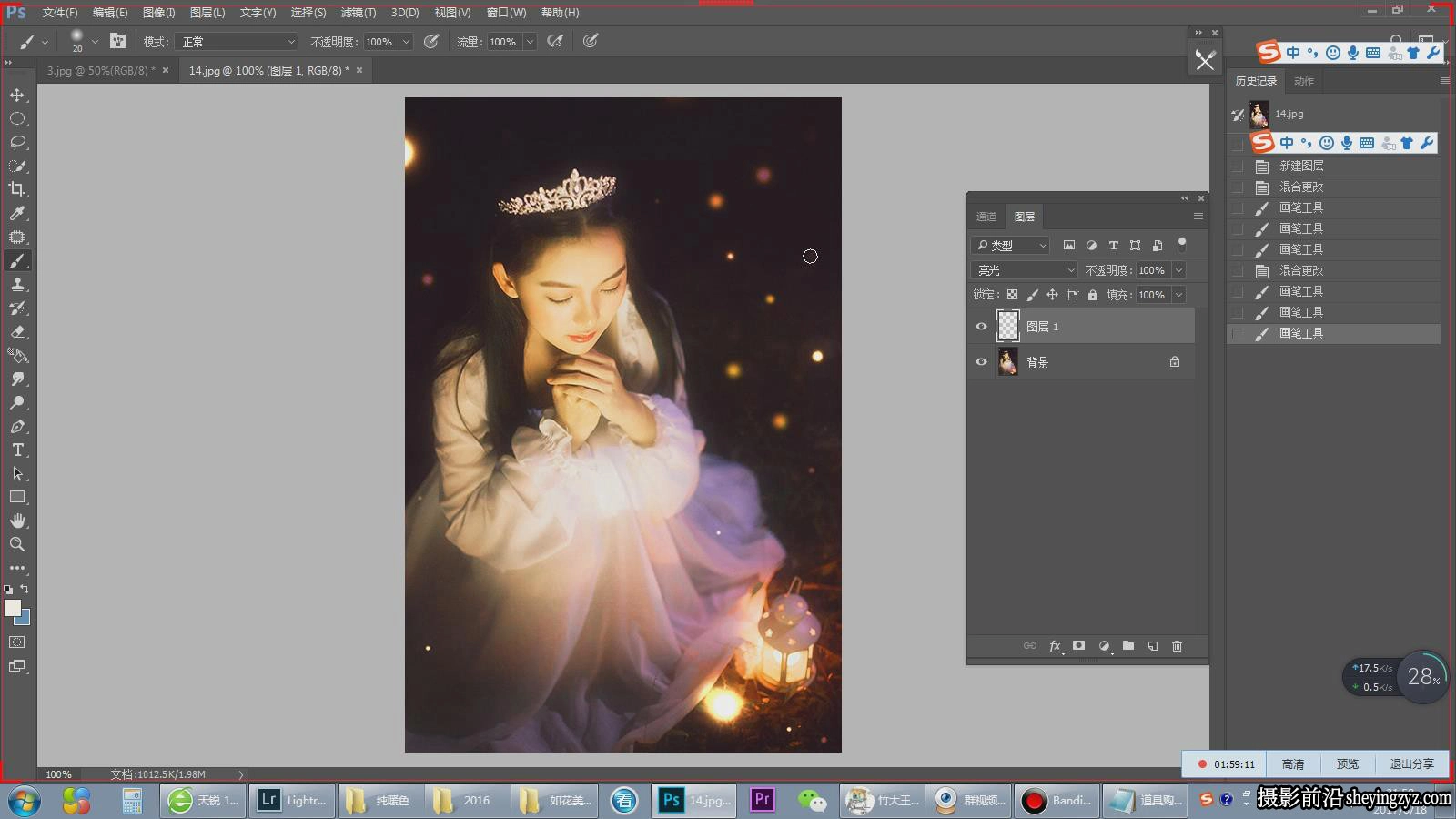Select the Crop tool
The height and width of the screenshot is (819, 1456).
click(17, 189)
